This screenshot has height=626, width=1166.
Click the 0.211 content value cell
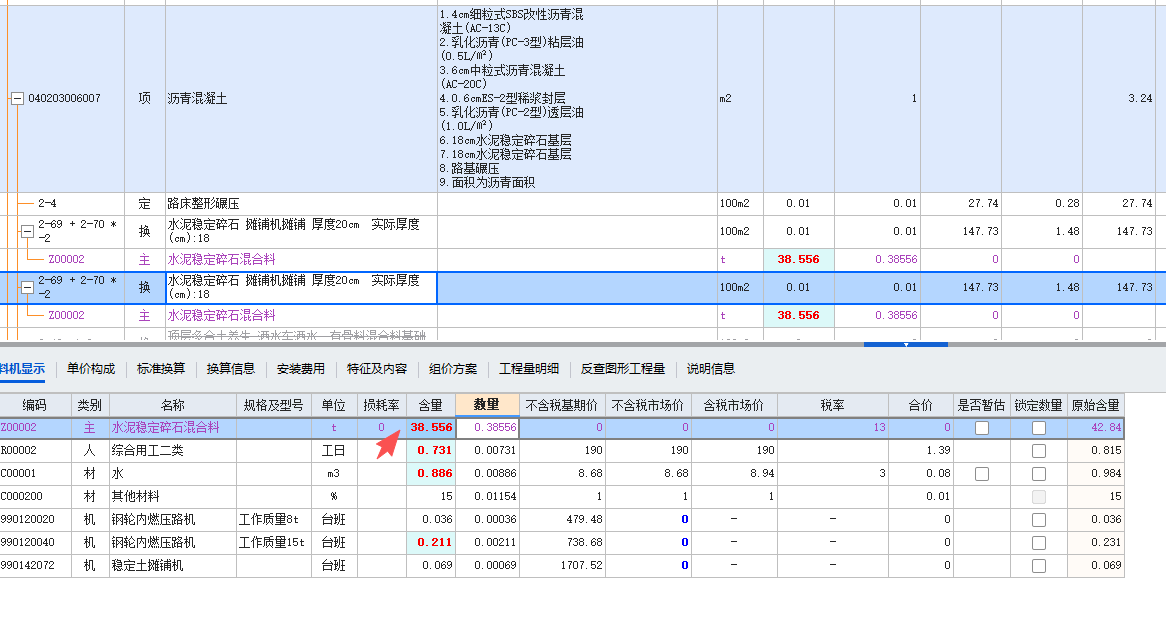point(431,543)
